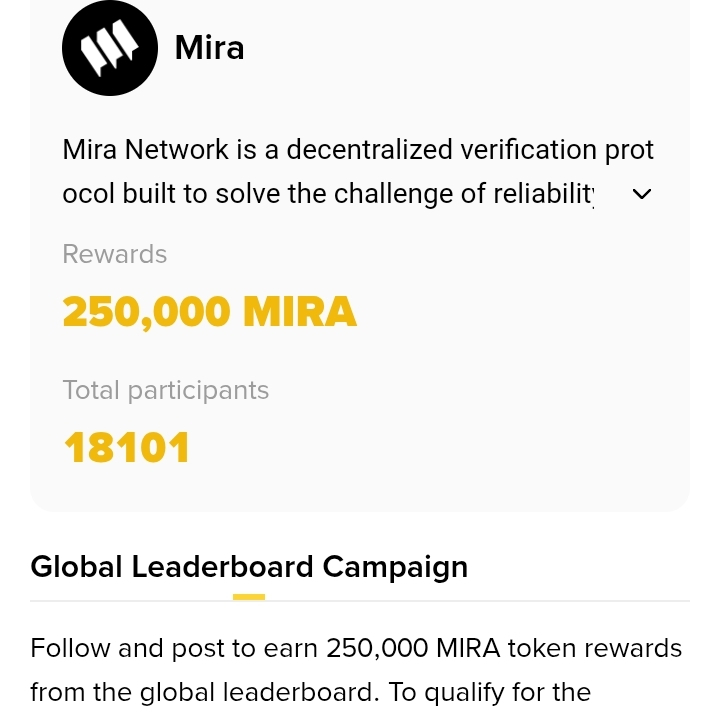Tap the truncated word 'reliability' in the description
Screen dimensions: 720x720
[545, 194]
